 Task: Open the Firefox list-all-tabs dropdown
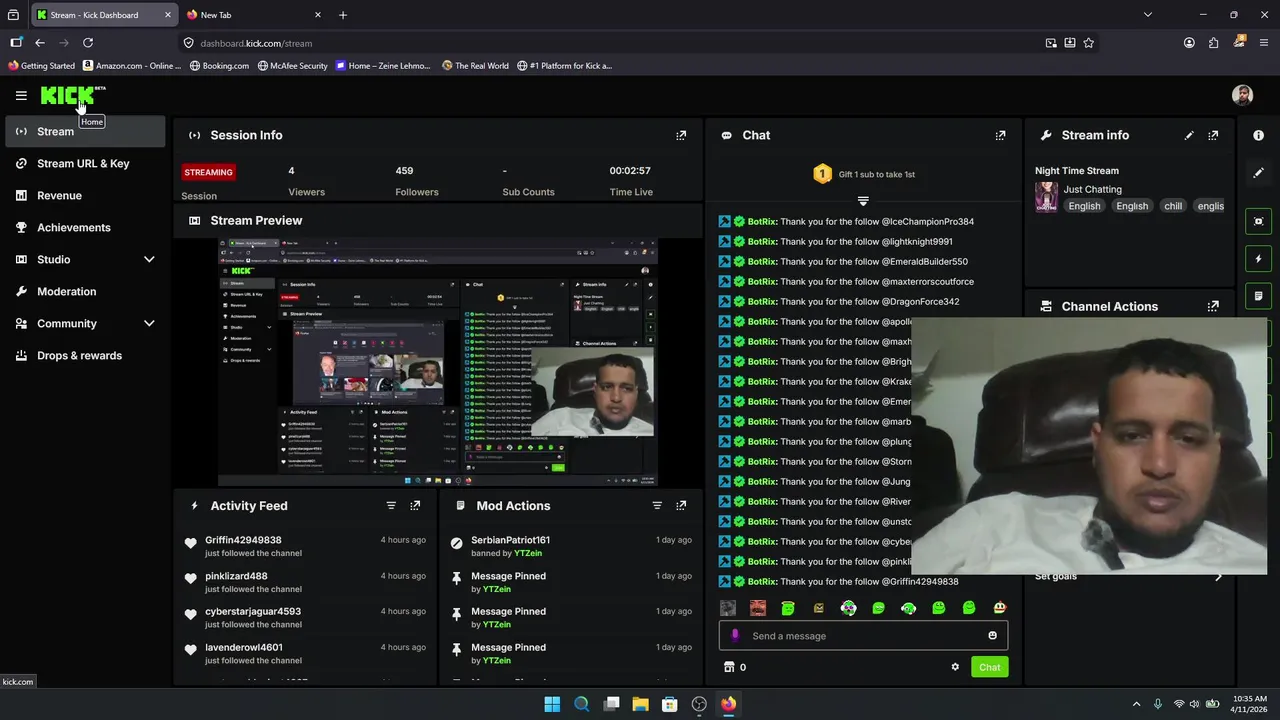coord(1147,15)
